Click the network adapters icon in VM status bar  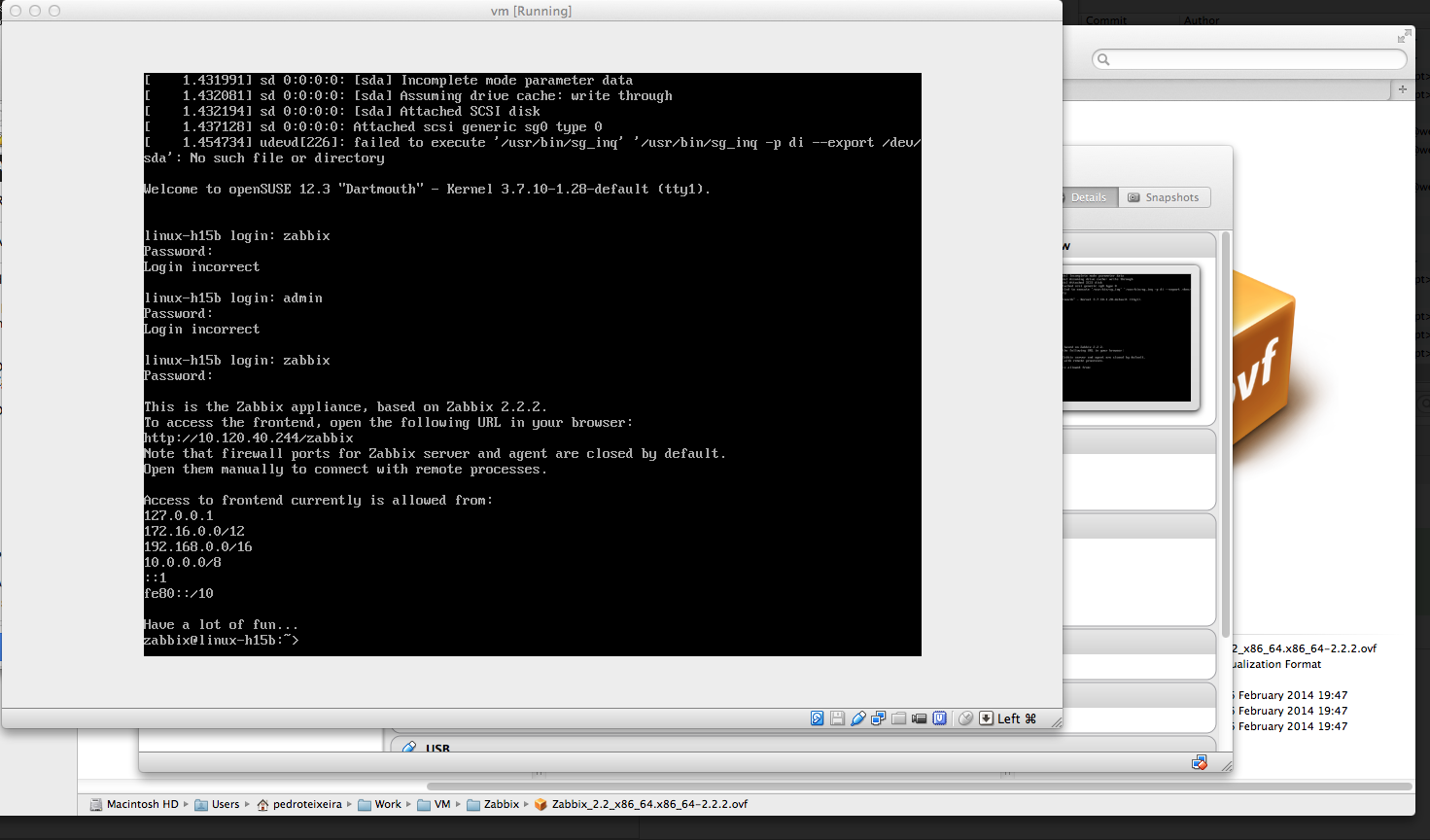pos(879,718)
